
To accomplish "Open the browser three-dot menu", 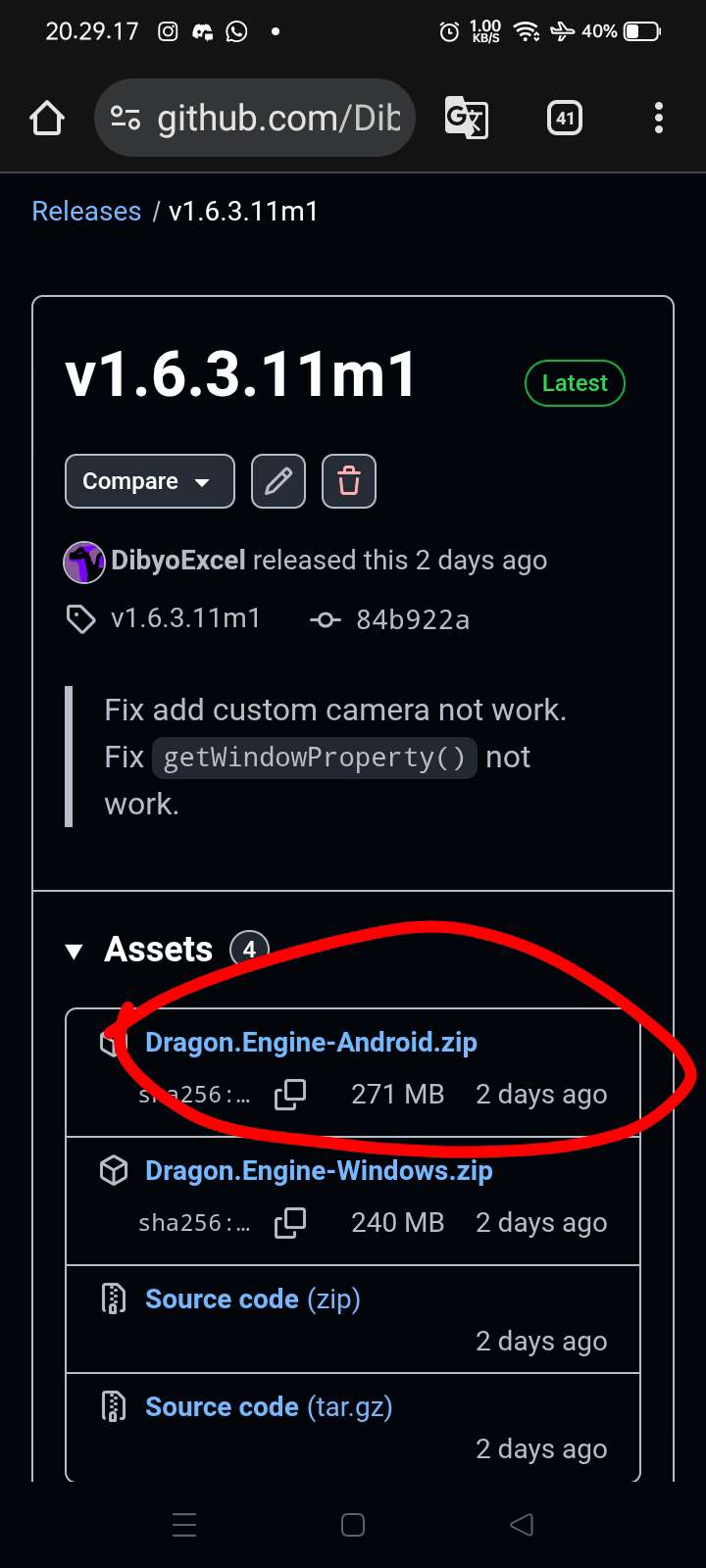I will [x=658, y=119].
